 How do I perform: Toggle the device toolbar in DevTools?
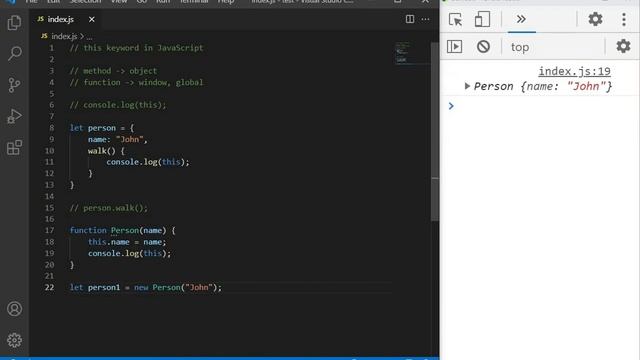482,19
